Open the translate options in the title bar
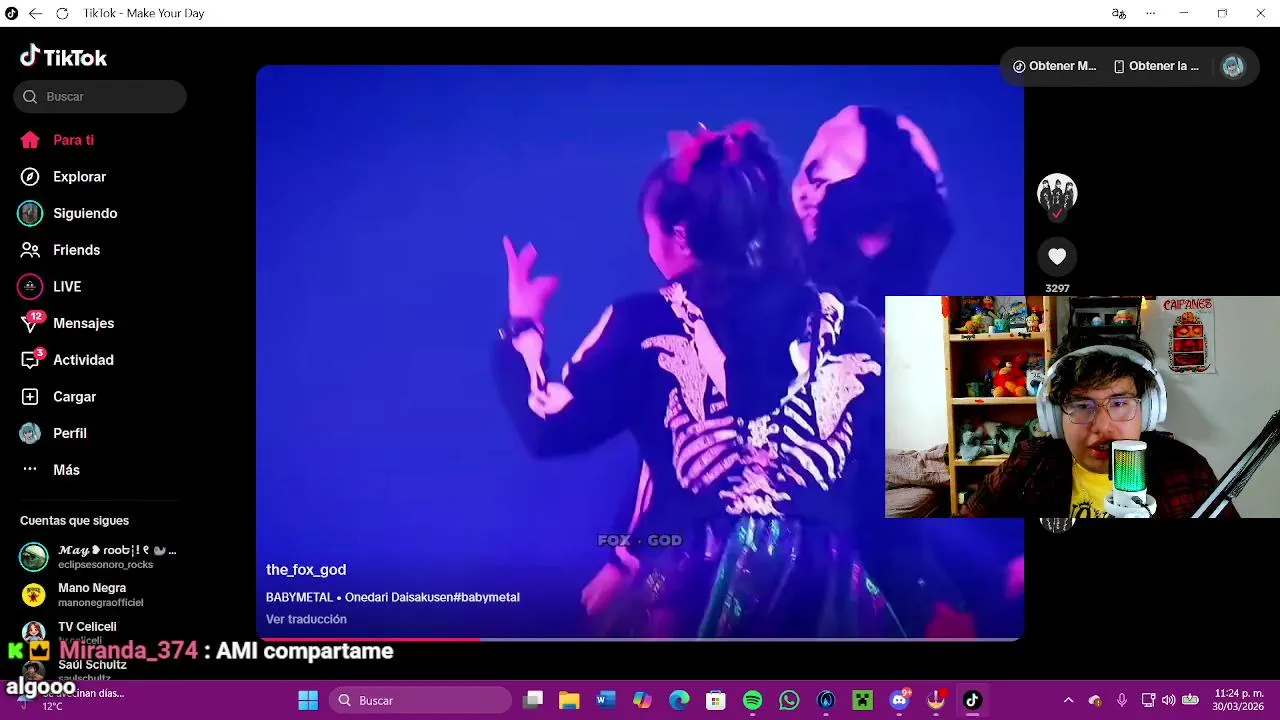Screen dimensions: 1280x720 tap(1119, 13)
